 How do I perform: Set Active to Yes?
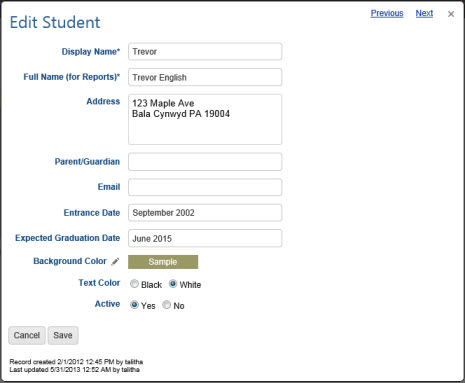134,305
